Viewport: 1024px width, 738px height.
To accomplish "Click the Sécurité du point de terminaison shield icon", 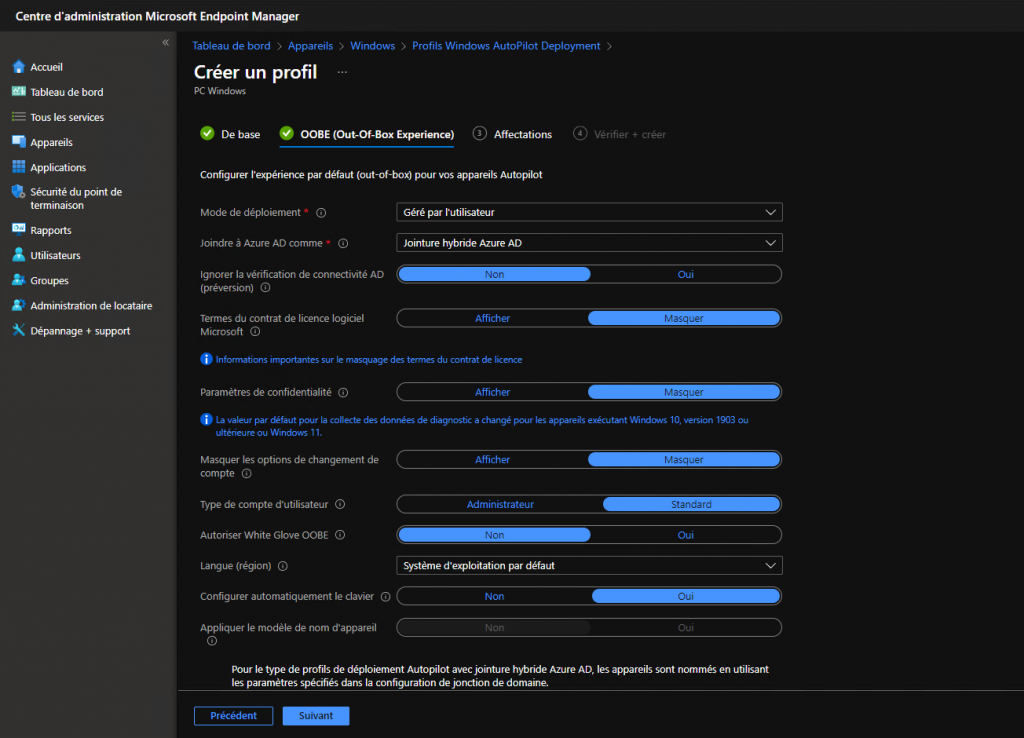I will coord(19,192).
